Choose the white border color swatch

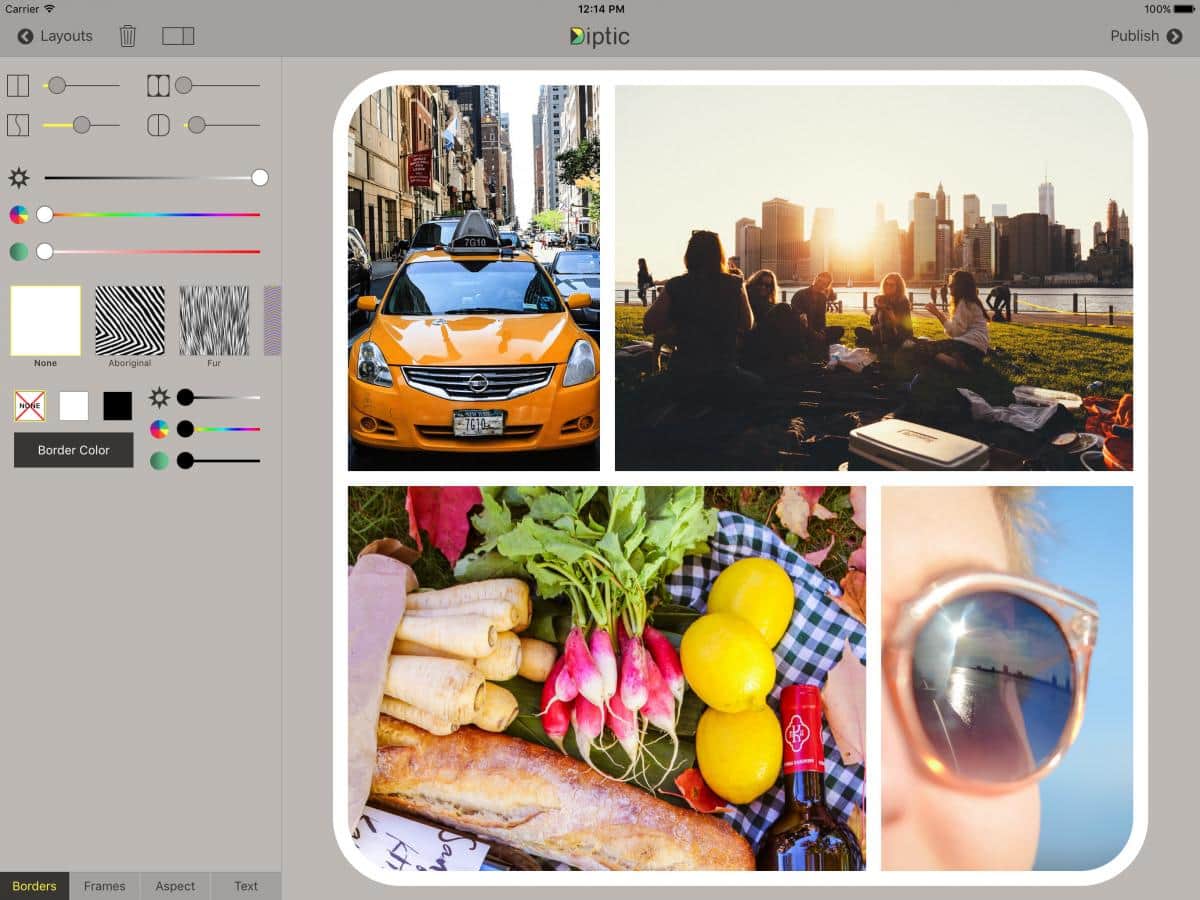74,406
